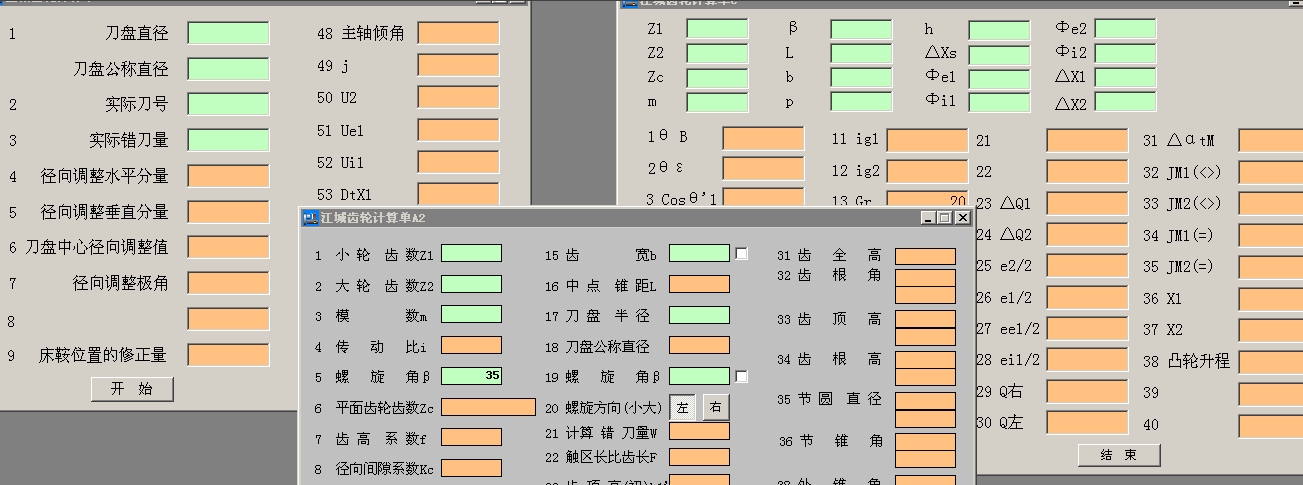Click the 31 齿全高 field
Viewport: 1303px width, 485px height.
(925, 257)
